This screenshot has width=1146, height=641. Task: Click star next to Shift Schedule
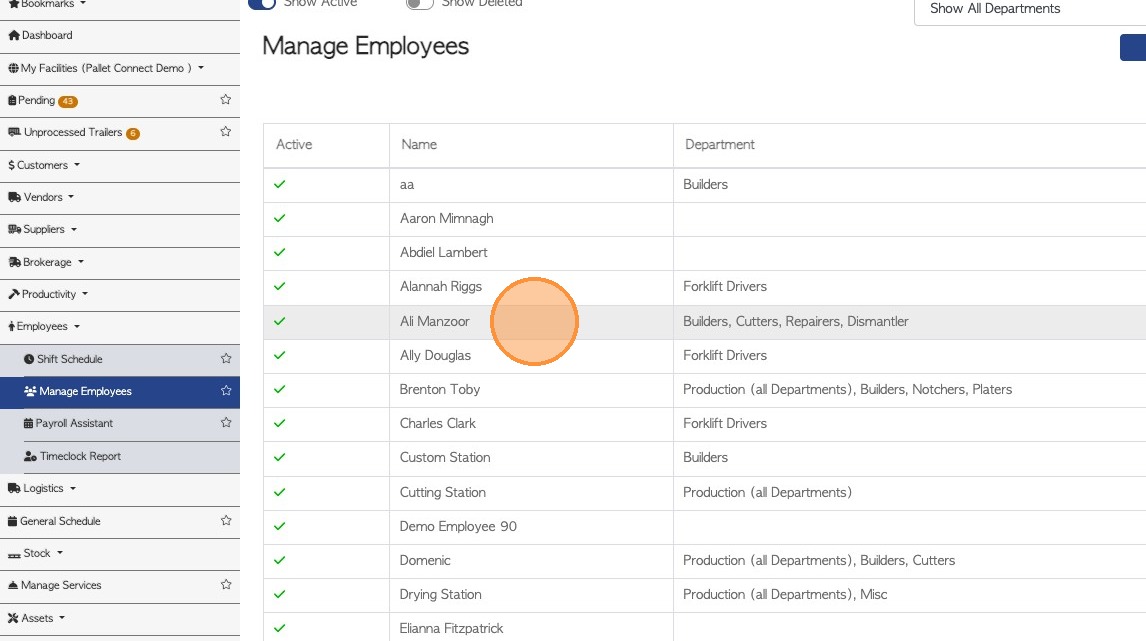[x=226, y=359]
